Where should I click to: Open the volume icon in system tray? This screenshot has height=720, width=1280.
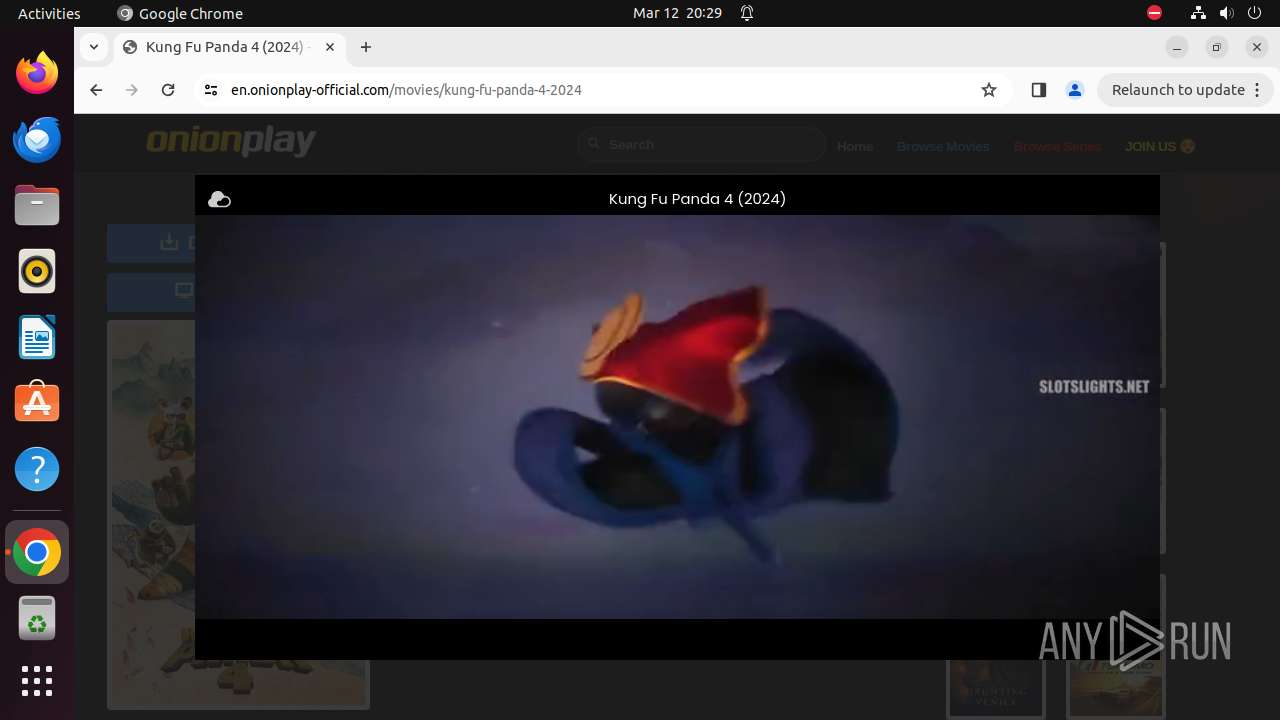tap(1227, 14)
